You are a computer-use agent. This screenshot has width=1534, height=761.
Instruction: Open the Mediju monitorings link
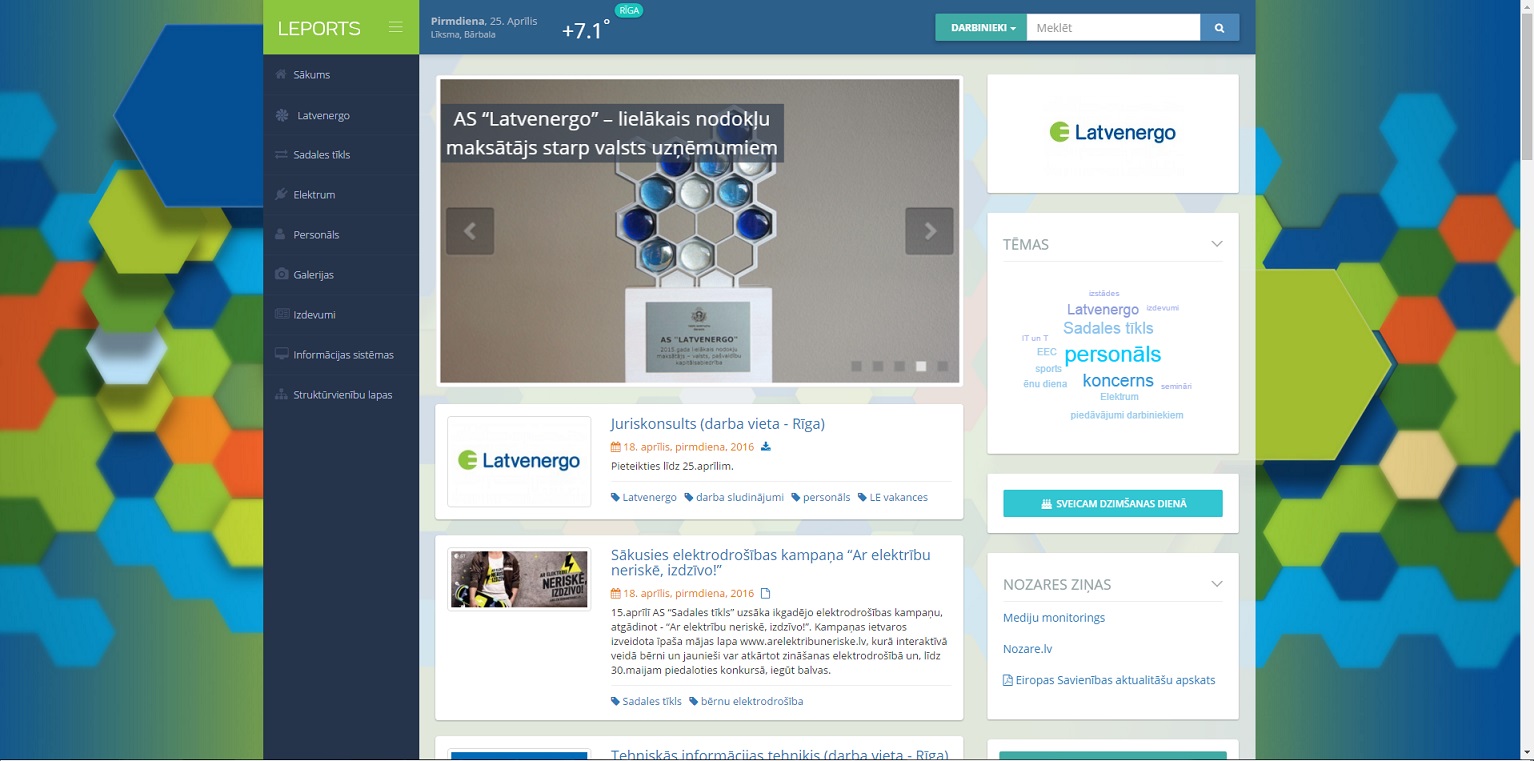[x=1054, y=618]
